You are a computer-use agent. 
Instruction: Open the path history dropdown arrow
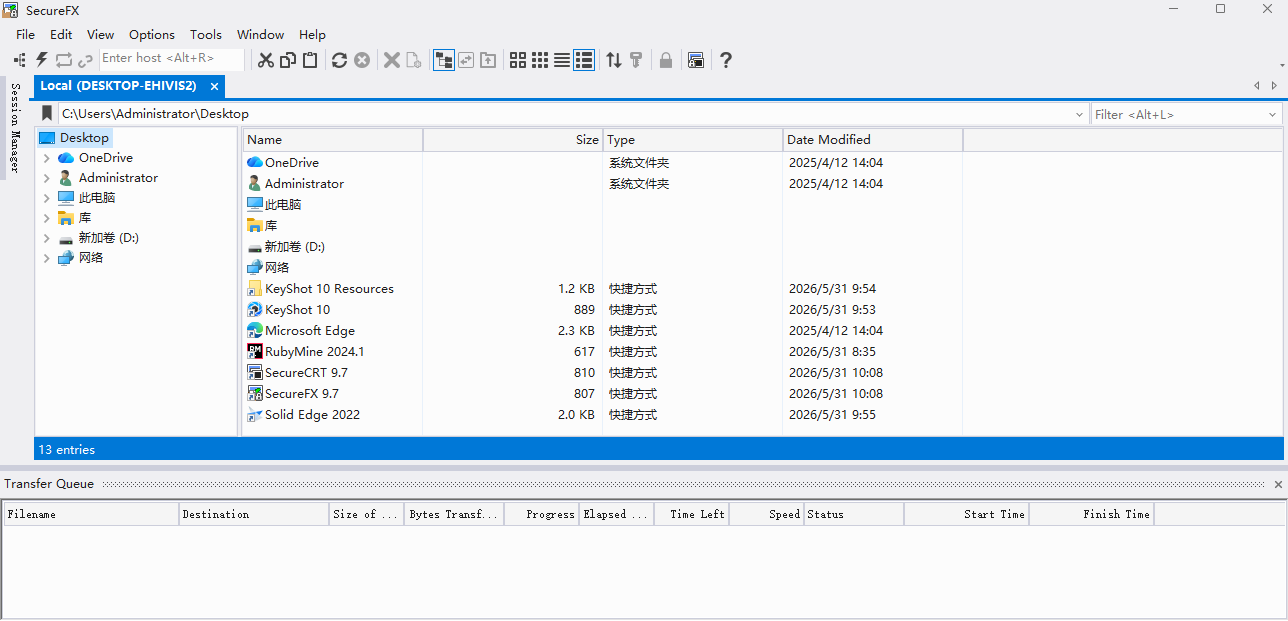(1079, 115)
